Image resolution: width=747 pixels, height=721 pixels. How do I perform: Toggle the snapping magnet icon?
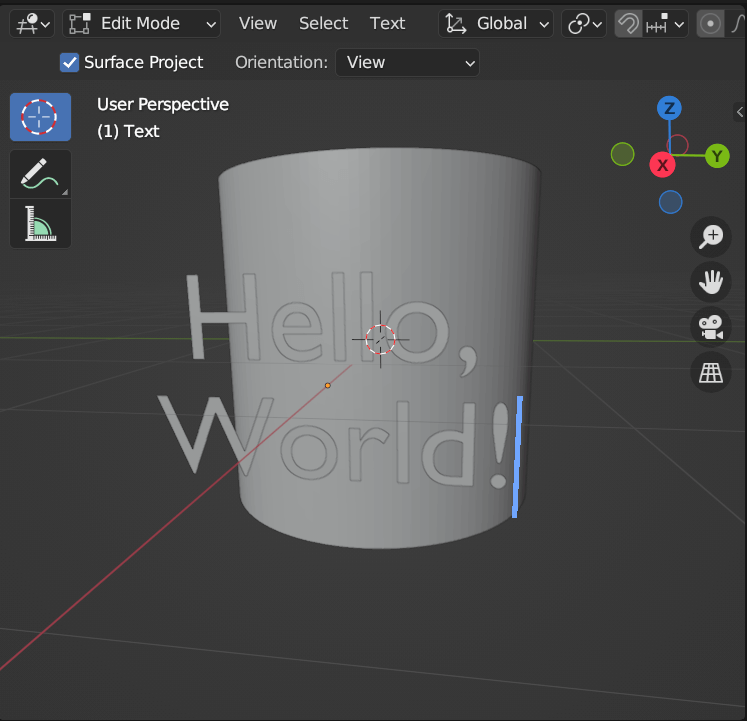coord(628,23)
